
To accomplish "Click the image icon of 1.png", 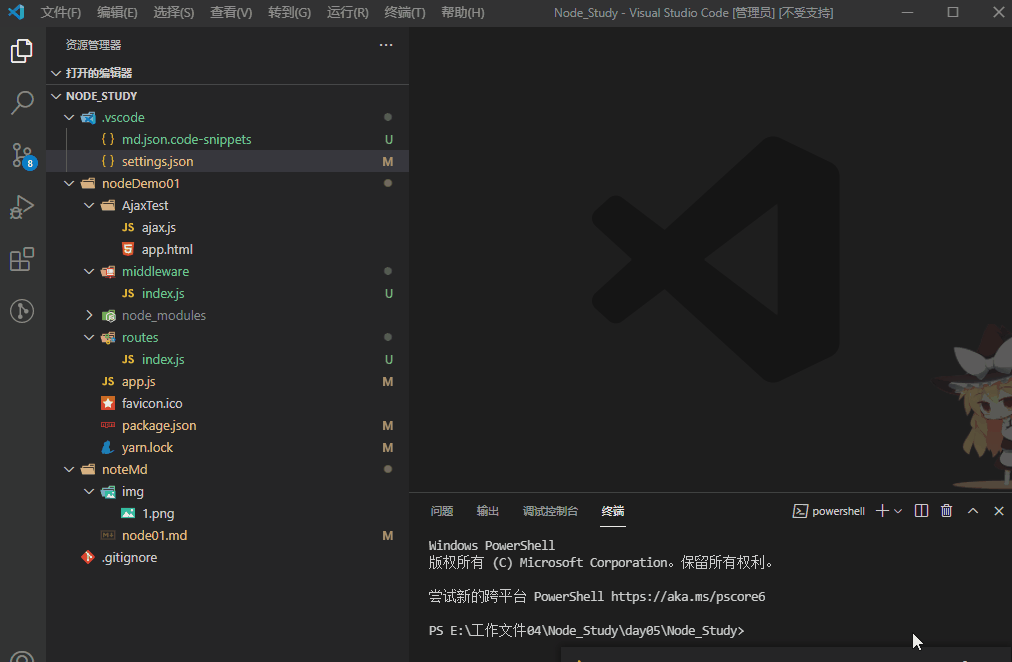I will point(128,514).
